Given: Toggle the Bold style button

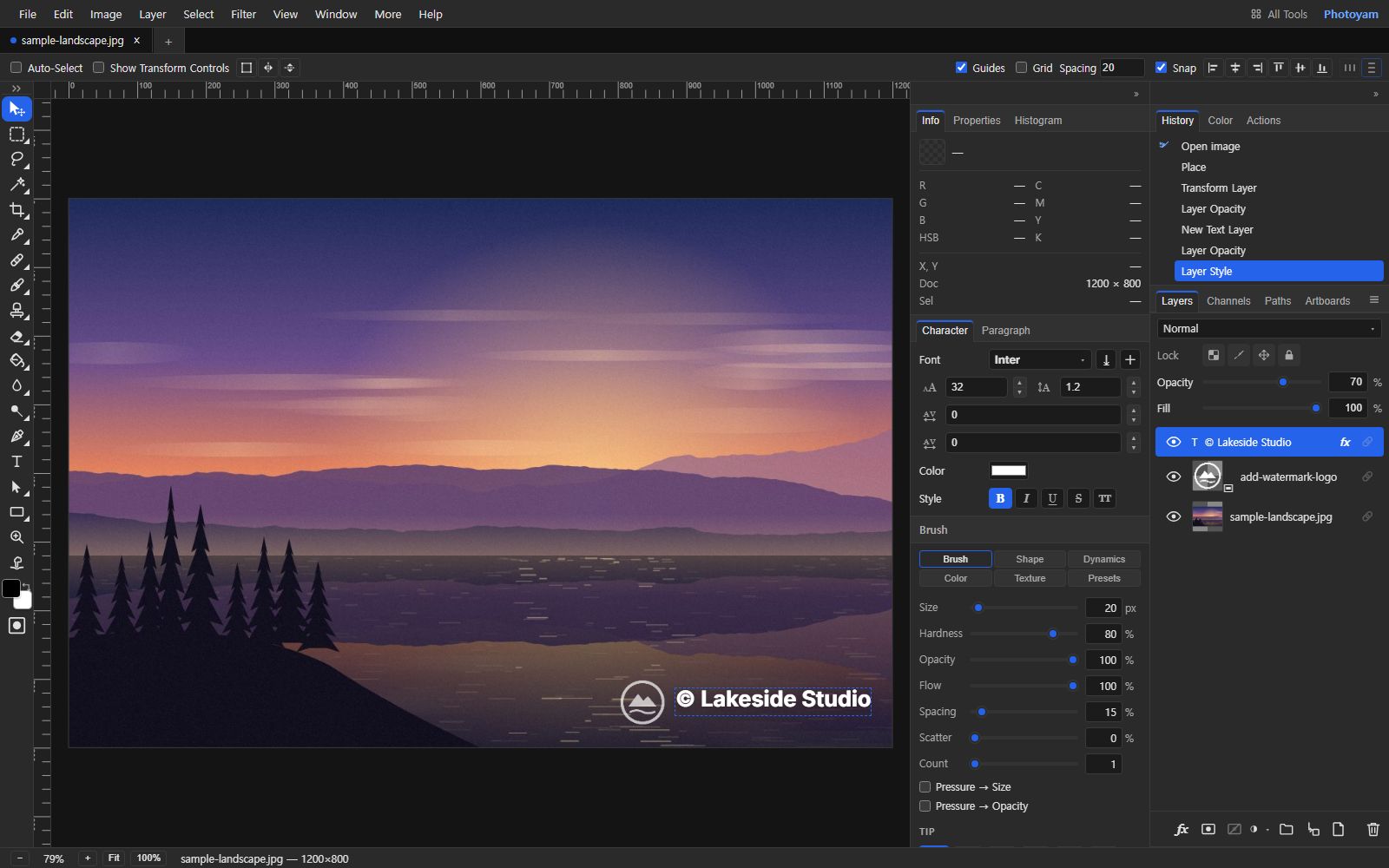Looking at the screenshot, I should (1000, 498).
